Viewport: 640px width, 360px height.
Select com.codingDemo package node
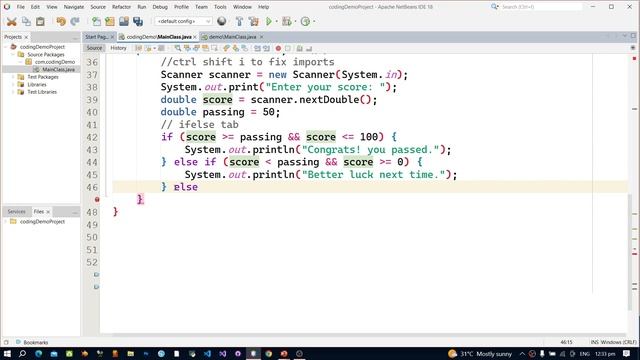tap(55, 62)
